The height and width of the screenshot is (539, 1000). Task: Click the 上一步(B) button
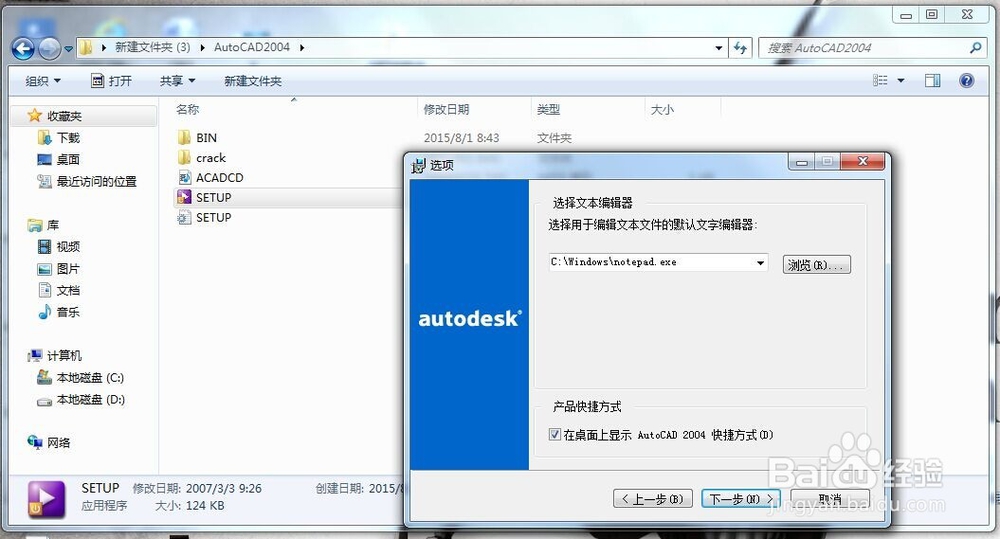(x=652, y=499)
